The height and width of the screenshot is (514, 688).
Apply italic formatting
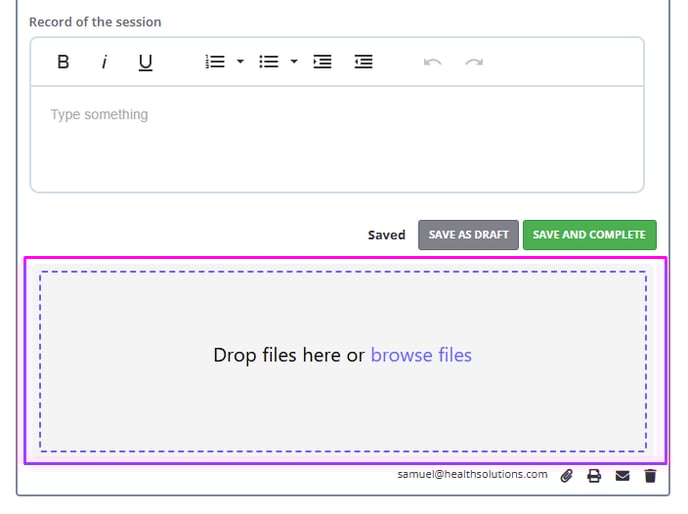[104, 62]
